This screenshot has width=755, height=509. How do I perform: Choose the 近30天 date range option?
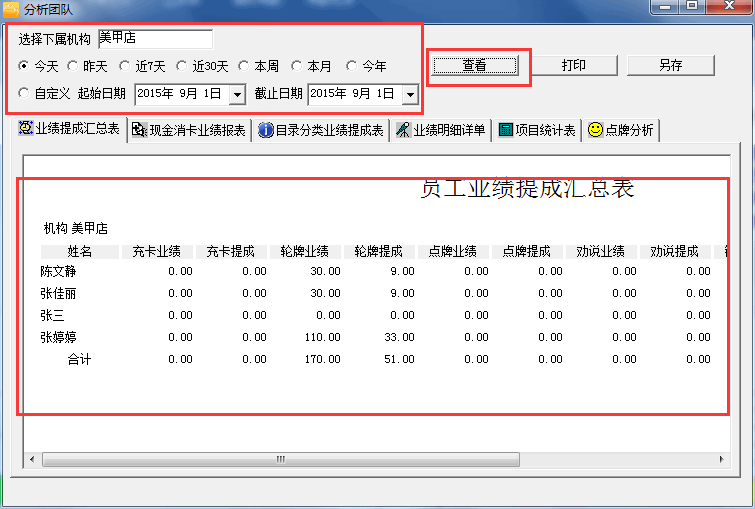click(x=181, y=65)
